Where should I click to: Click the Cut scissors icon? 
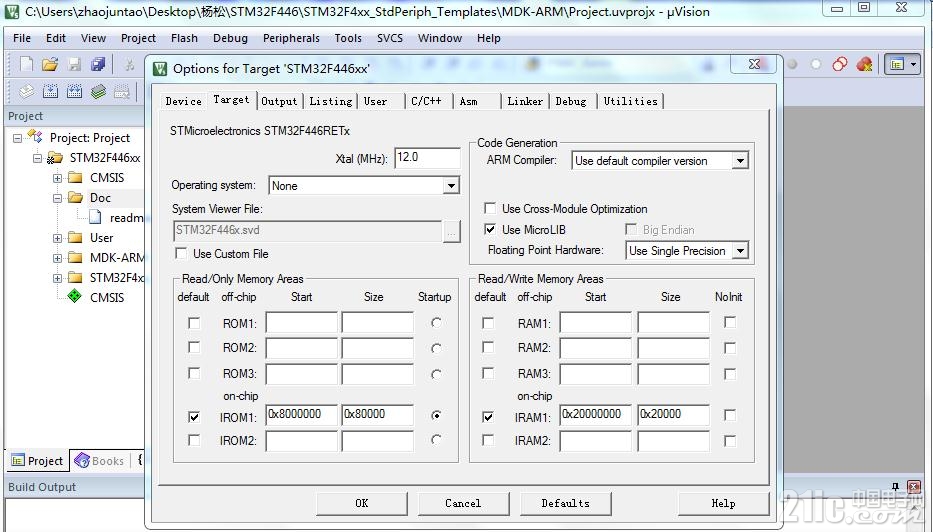(x=129, y=64)
